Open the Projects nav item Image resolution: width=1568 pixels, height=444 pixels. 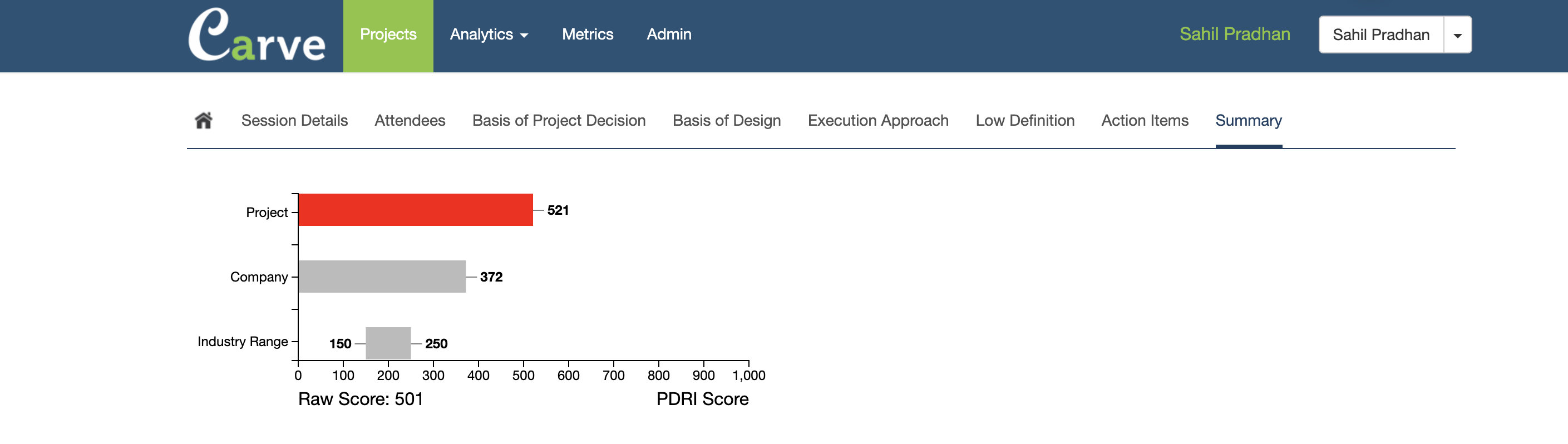[x=388, y=36]
